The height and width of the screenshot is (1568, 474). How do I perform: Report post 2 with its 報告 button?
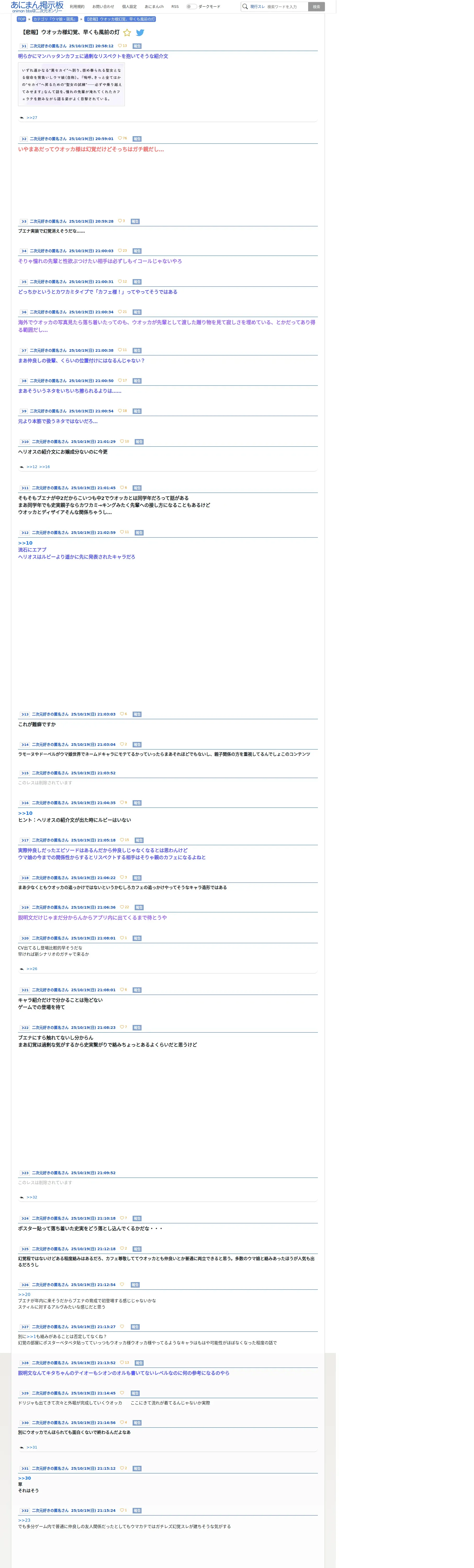click(137, 139)
